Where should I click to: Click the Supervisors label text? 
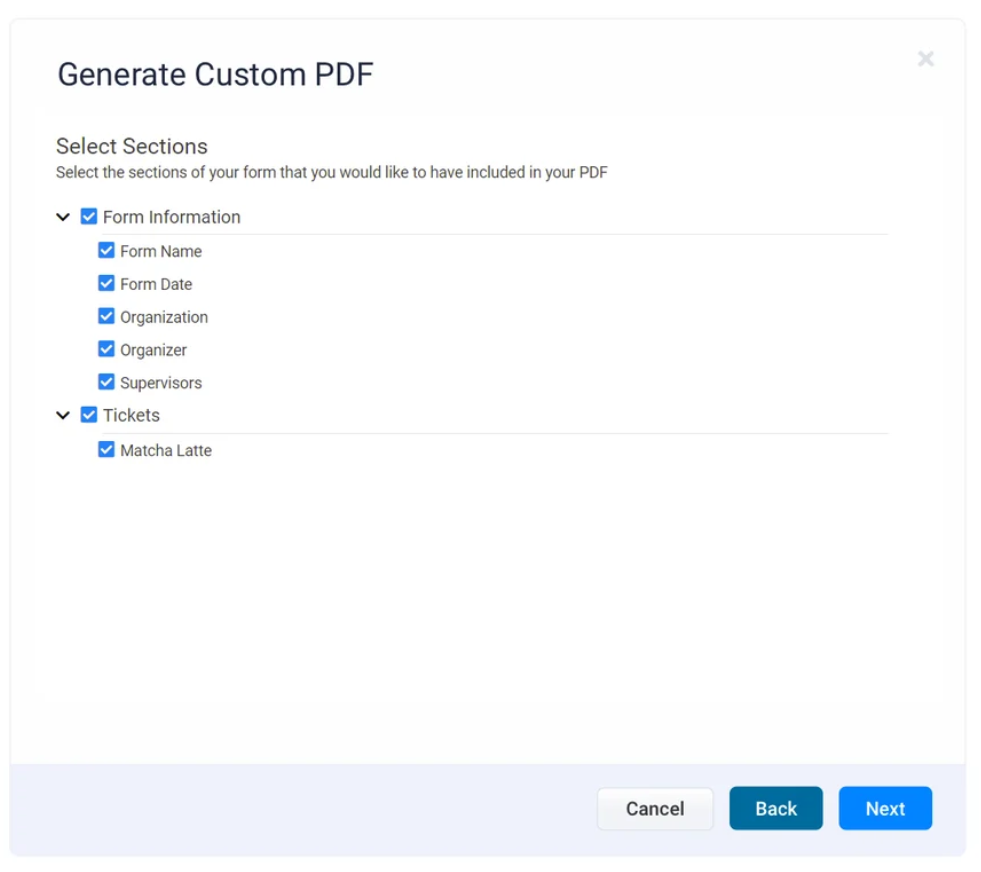pos(161,383)
